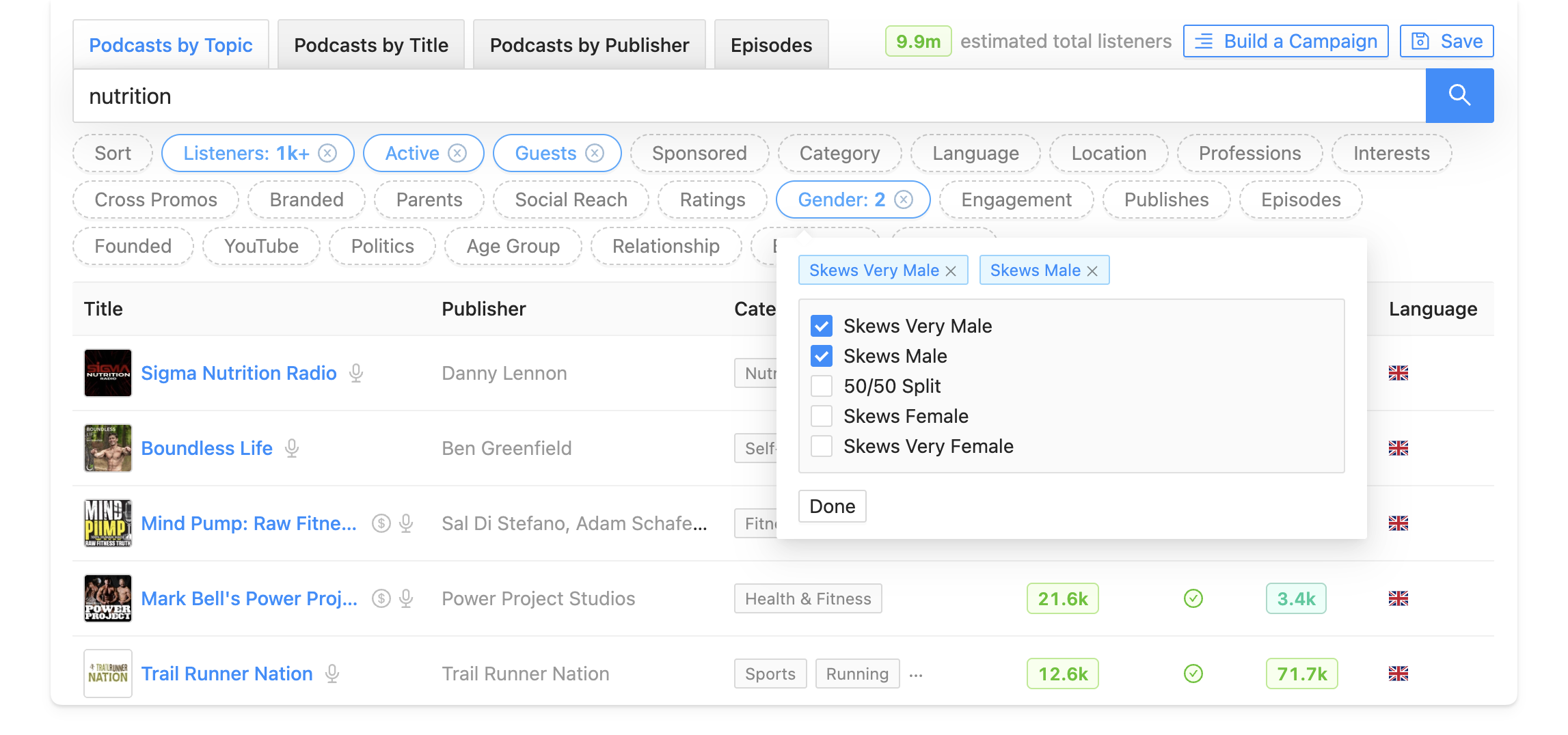Click the ellipsis icon after the Running tag

[917, 676]
